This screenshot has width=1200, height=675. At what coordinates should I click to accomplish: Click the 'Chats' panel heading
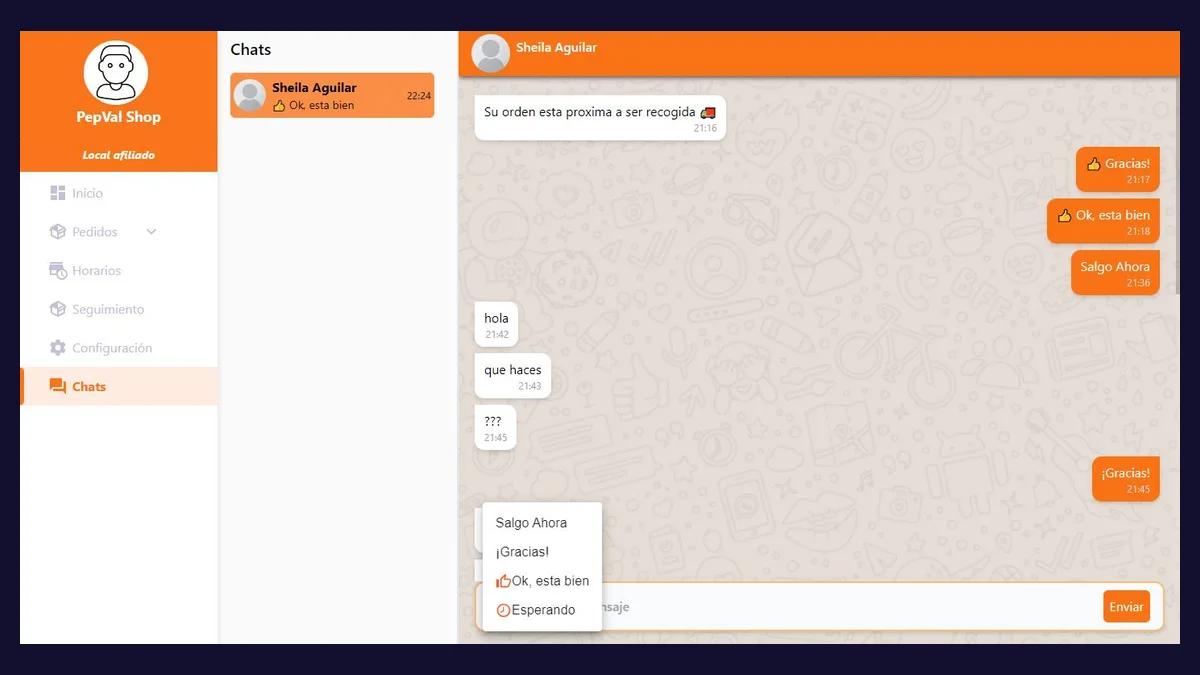251,49
